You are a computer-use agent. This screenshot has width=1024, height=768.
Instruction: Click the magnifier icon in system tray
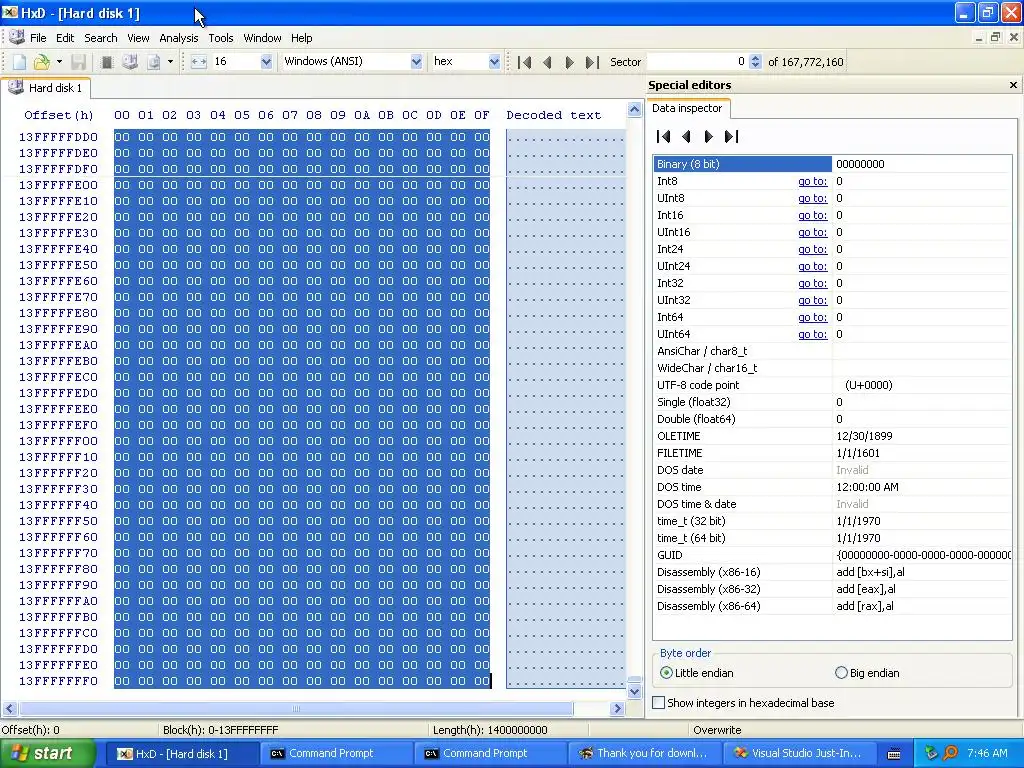pyautogui.click(x=951, y=753)
